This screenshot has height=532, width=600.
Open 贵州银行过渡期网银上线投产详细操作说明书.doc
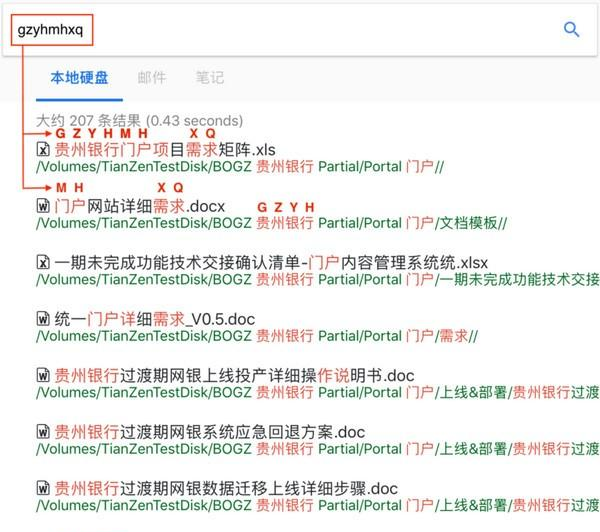tap(234, 375)
